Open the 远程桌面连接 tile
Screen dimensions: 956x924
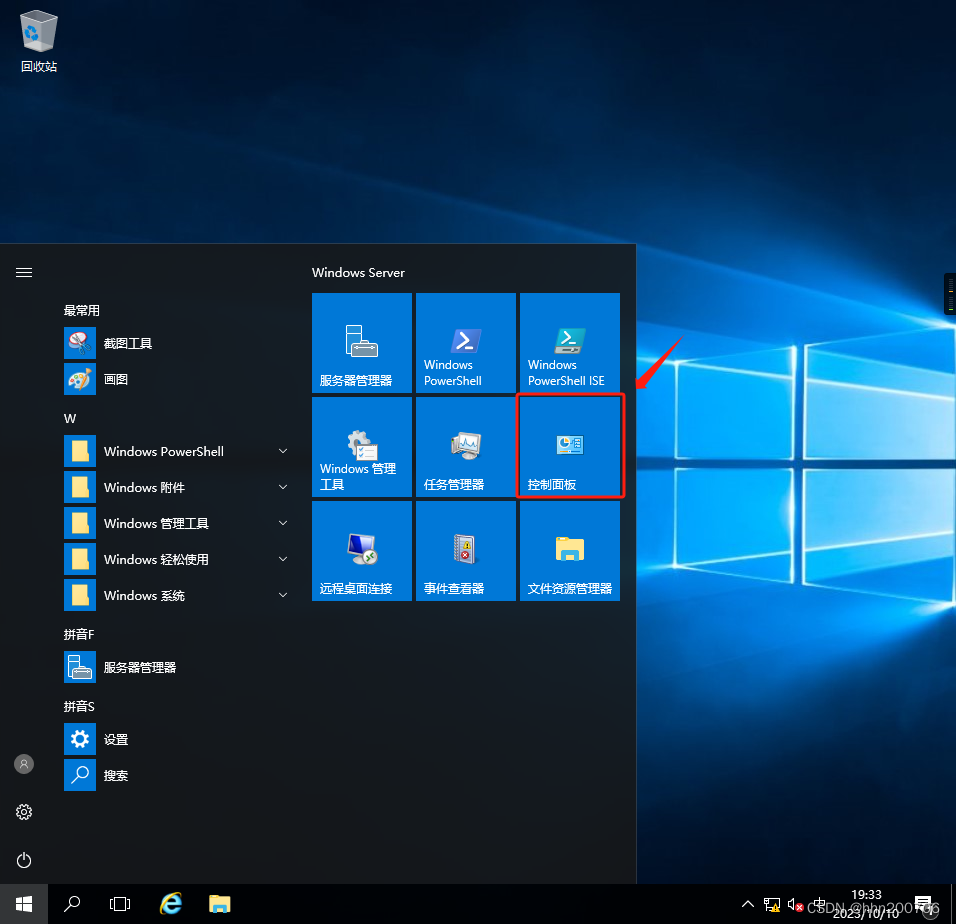tap(362, 551)
